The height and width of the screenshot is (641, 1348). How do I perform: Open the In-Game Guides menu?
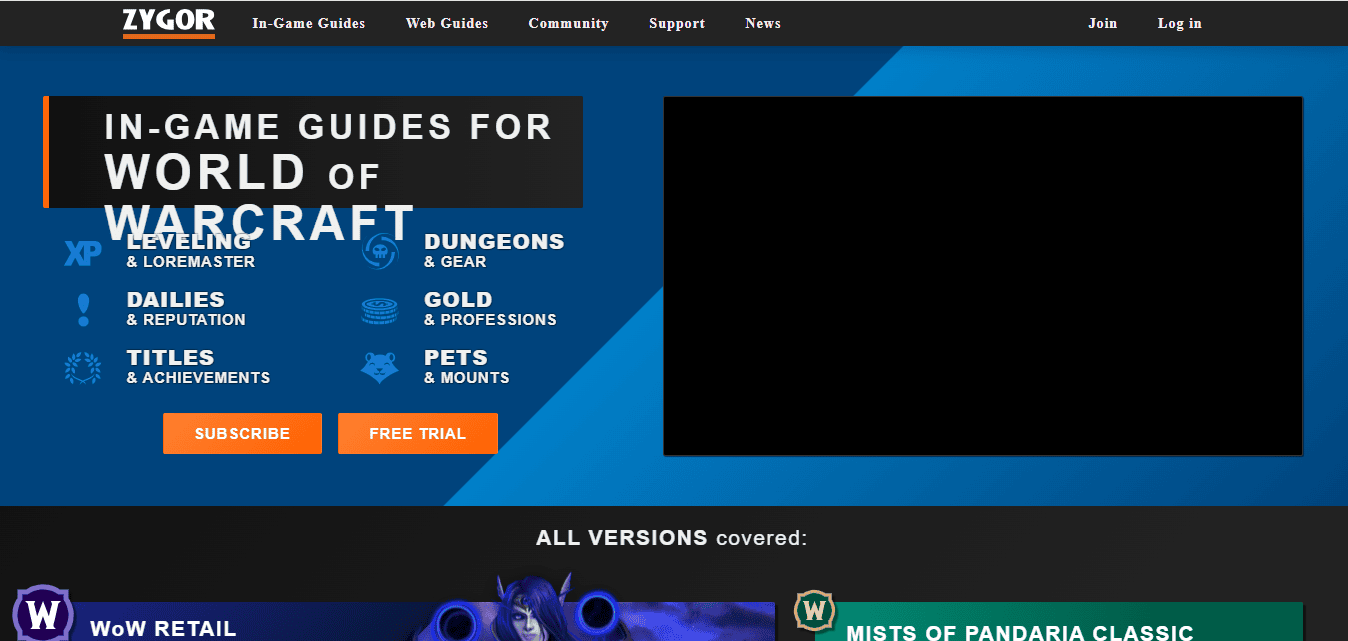point(309,23)
